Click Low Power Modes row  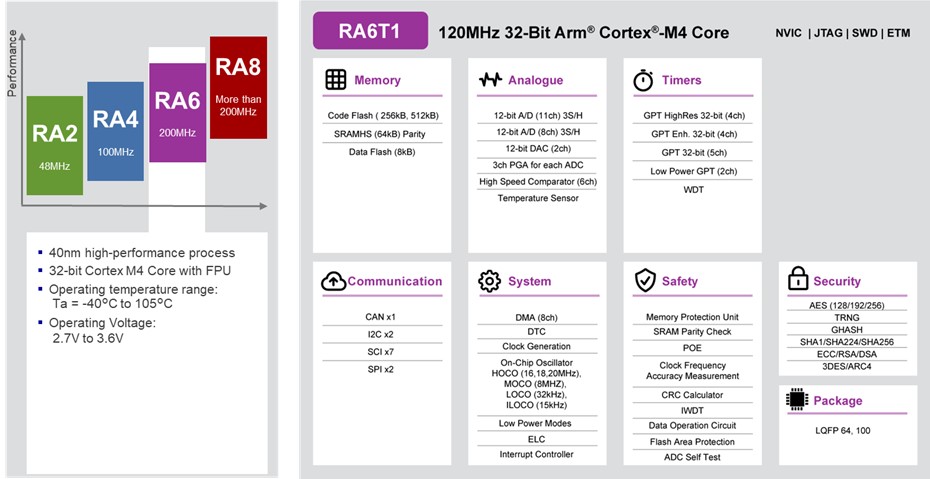click(x=537, y=423)
